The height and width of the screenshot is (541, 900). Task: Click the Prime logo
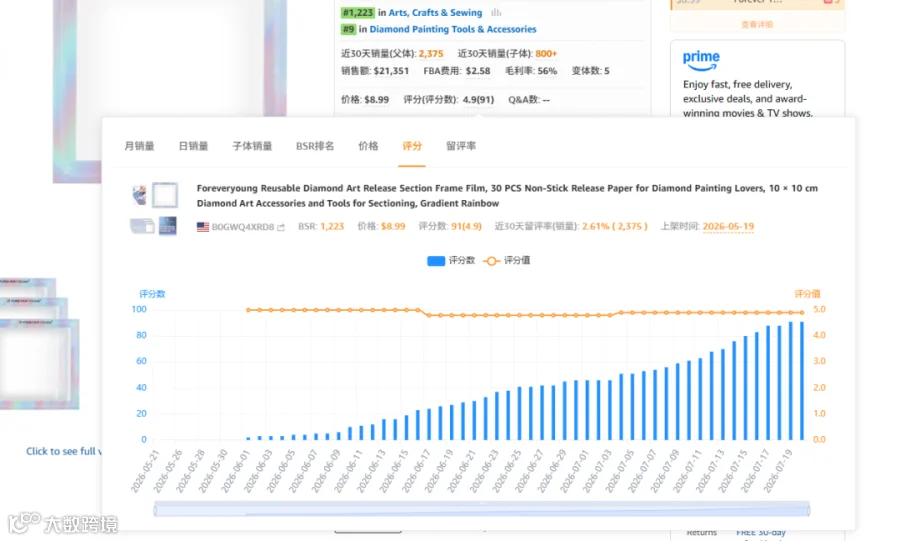(701, 60)
